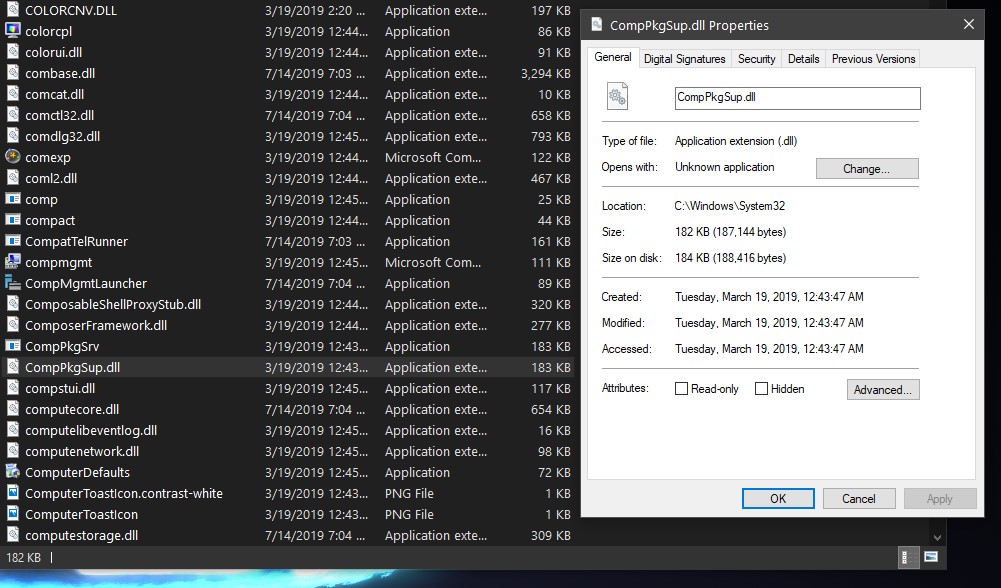Open the Previous Versions tab
Image resolution: width=1001 pixels, height=588 pixels.
[x=873, y=59]
